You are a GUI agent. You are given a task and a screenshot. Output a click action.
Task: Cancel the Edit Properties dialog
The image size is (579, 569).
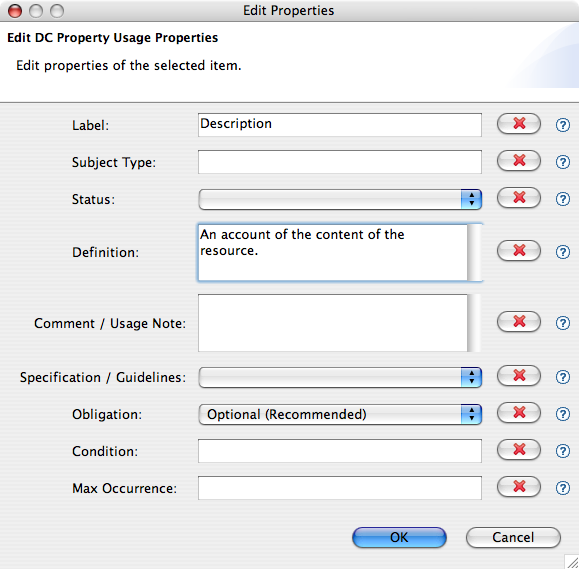[x=513, y=537]
